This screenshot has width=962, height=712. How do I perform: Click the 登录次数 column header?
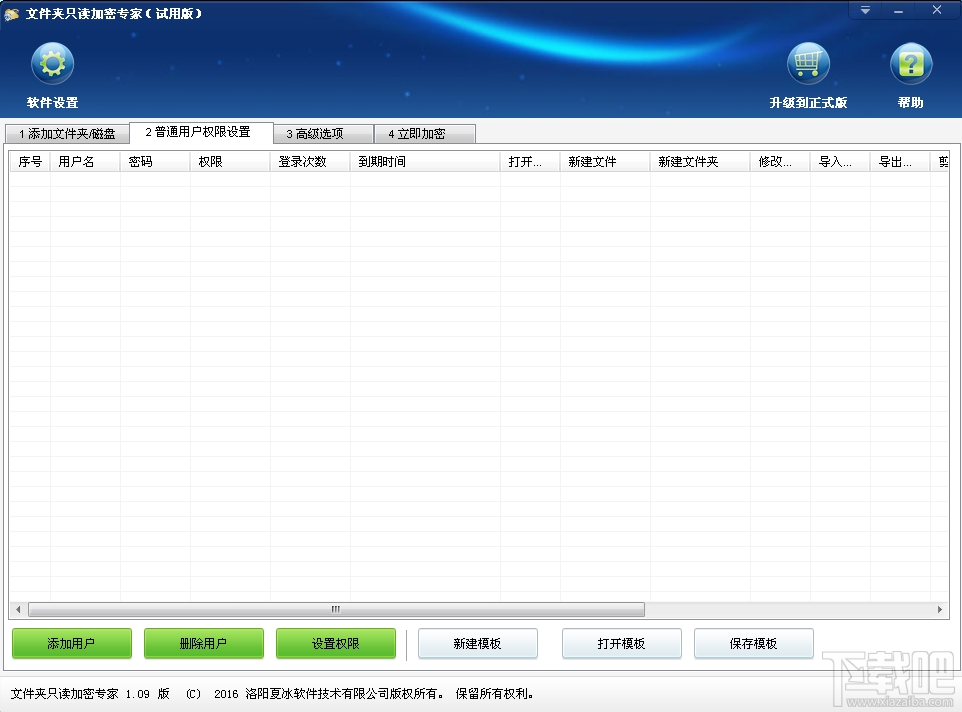click(310, 162)
